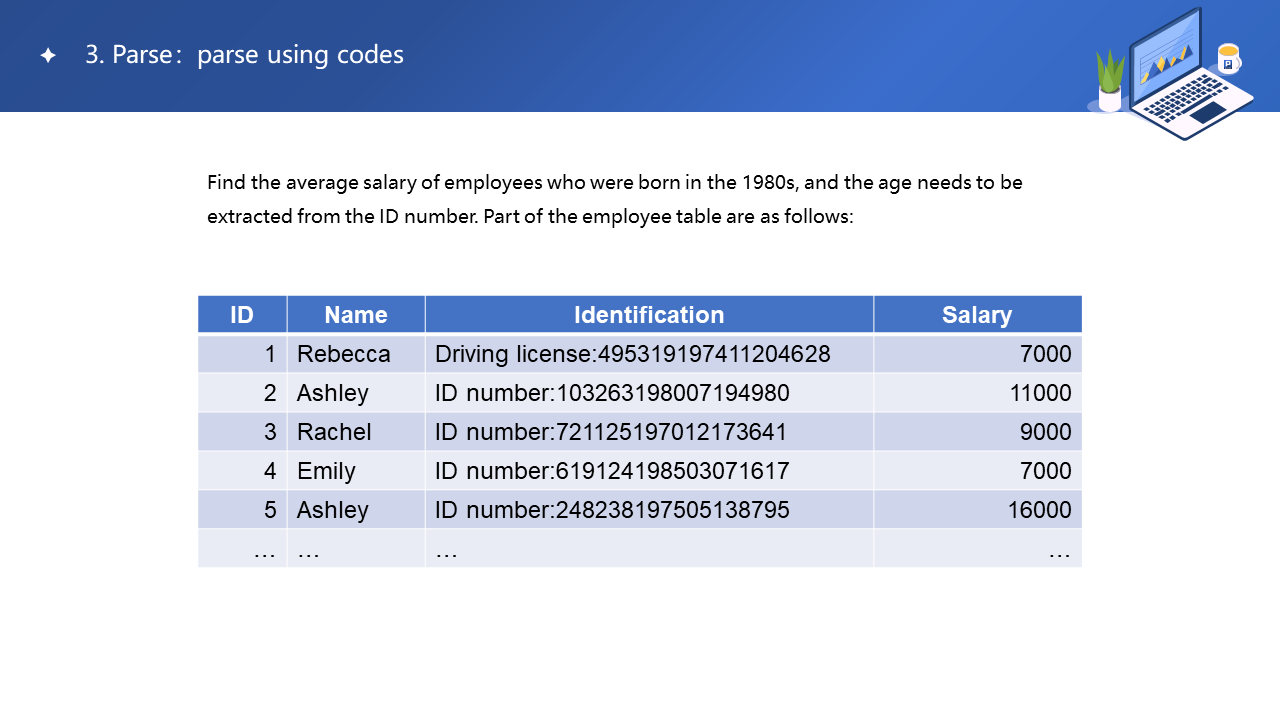Select the salary cell showing 11000
The height and width of the screenshot is (720, 1280).
tap(1040, 393)
